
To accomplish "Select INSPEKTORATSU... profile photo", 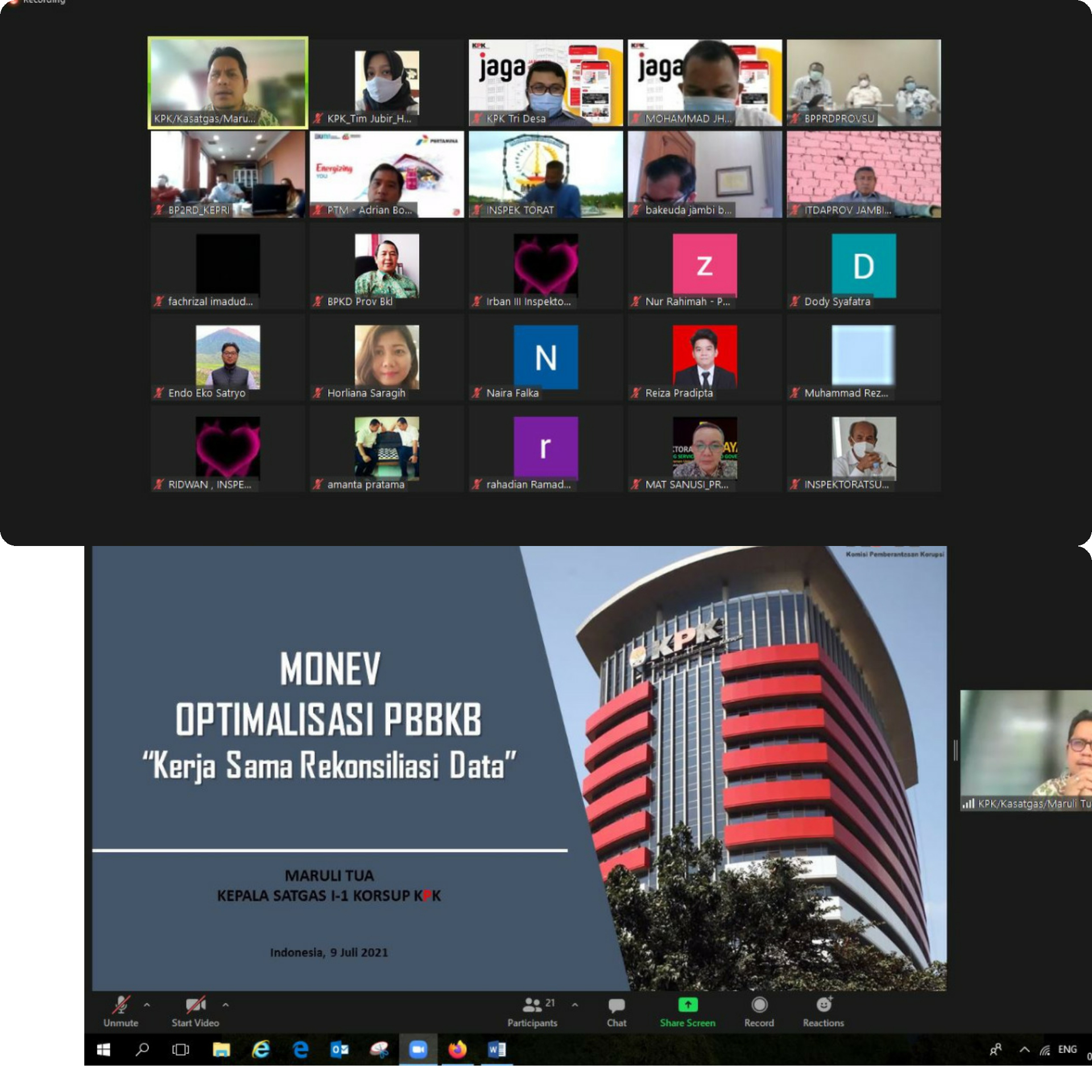I will [864, 449].
